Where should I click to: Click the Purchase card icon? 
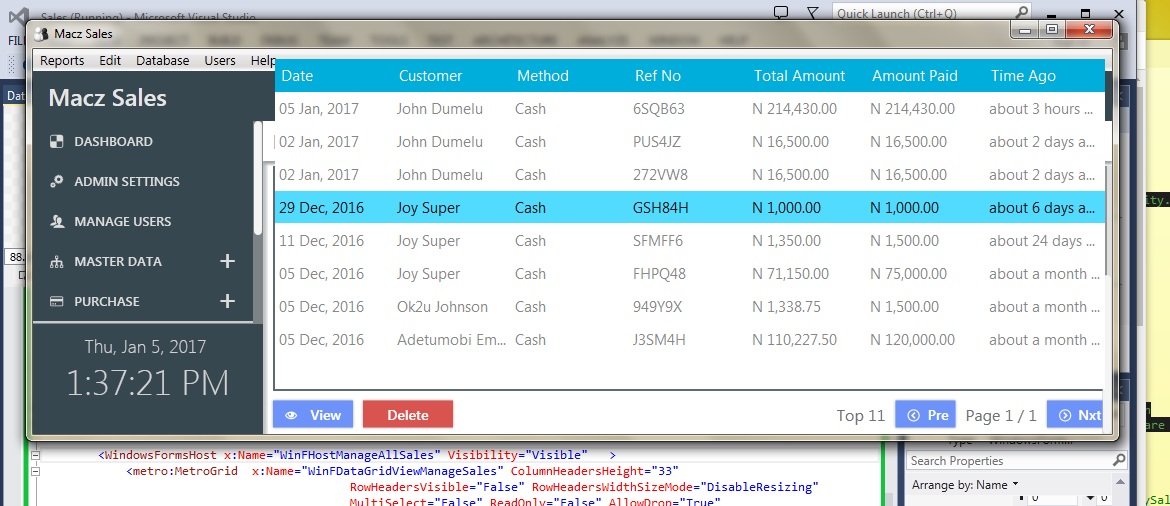[x=57, y=302]
